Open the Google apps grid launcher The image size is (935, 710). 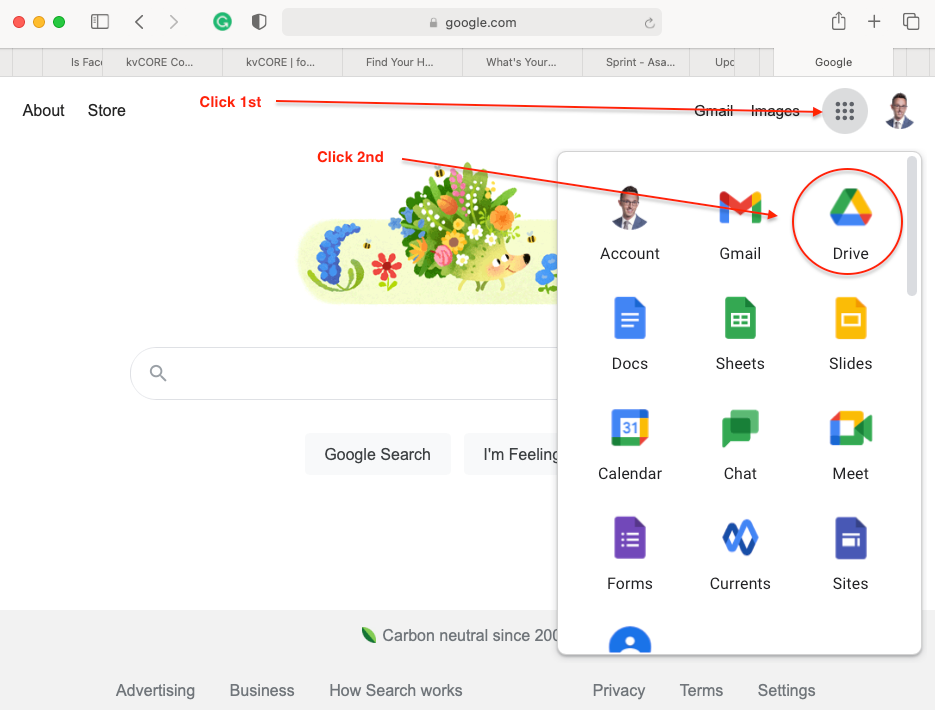[844, 111]
